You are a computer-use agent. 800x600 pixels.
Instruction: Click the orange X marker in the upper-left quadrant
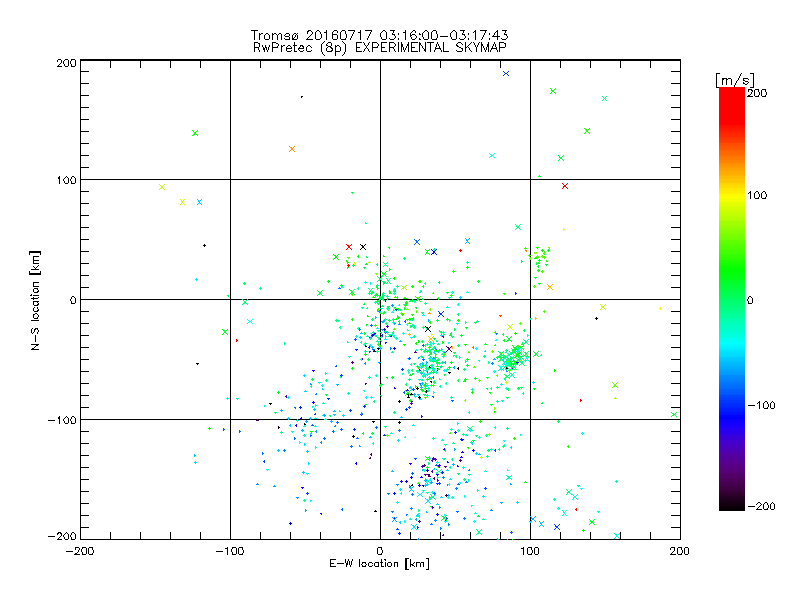292,149
